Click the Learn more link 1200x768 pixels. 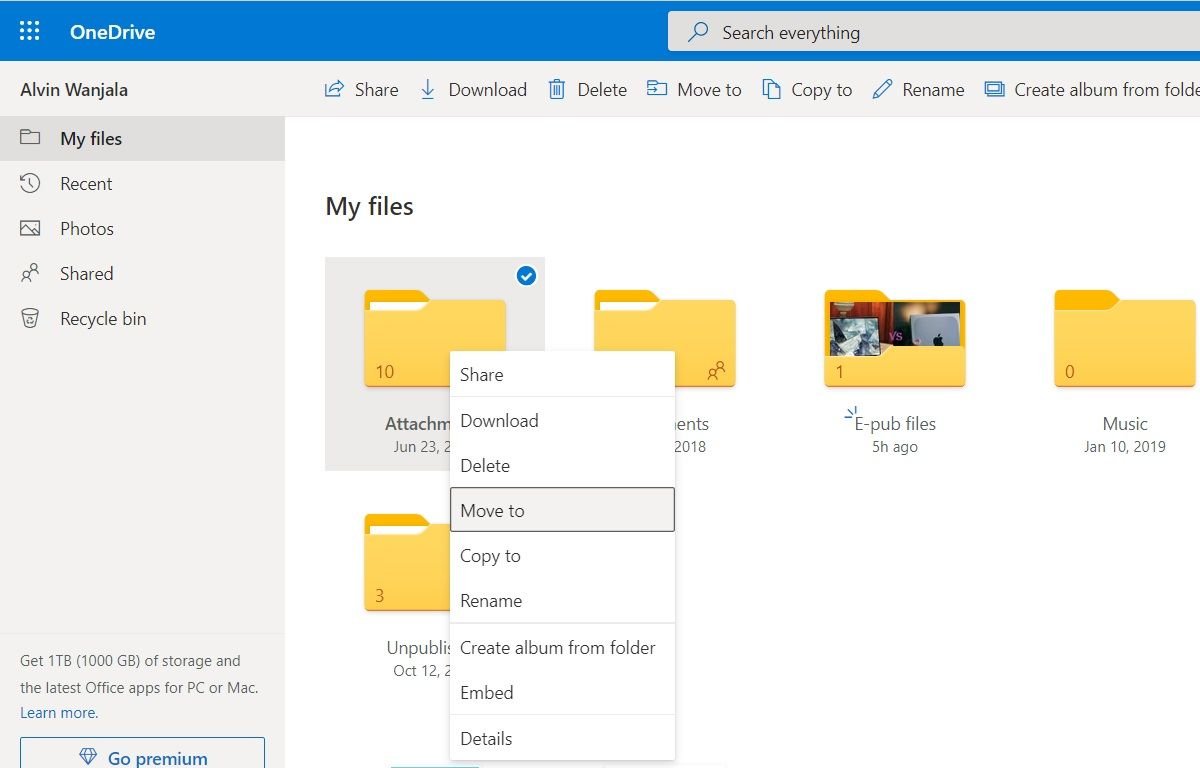coord(59,713)
